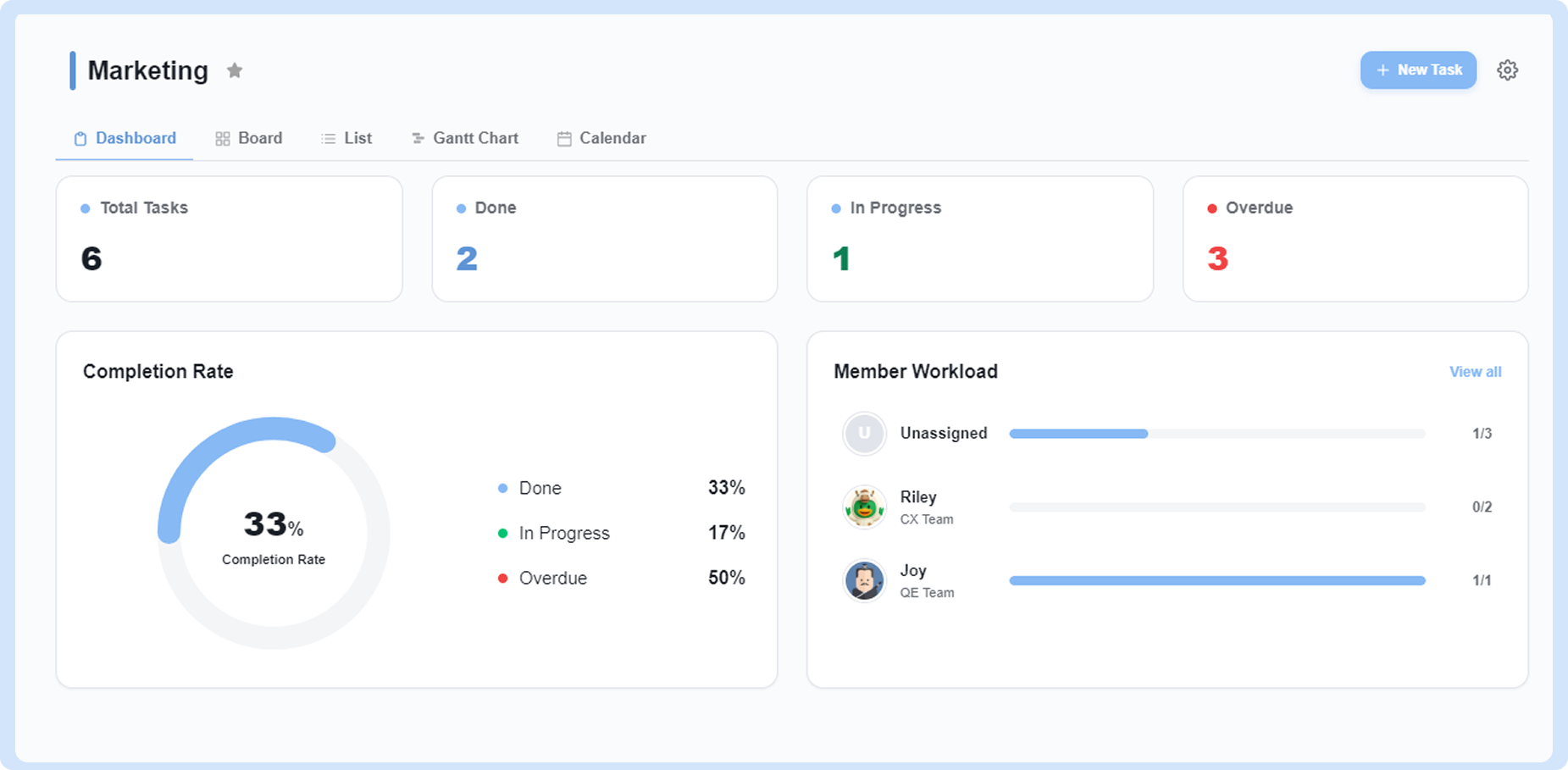The image size is (1568, 770).
Task: Click the Overdue legend red dot
Action: coord(502,579)
